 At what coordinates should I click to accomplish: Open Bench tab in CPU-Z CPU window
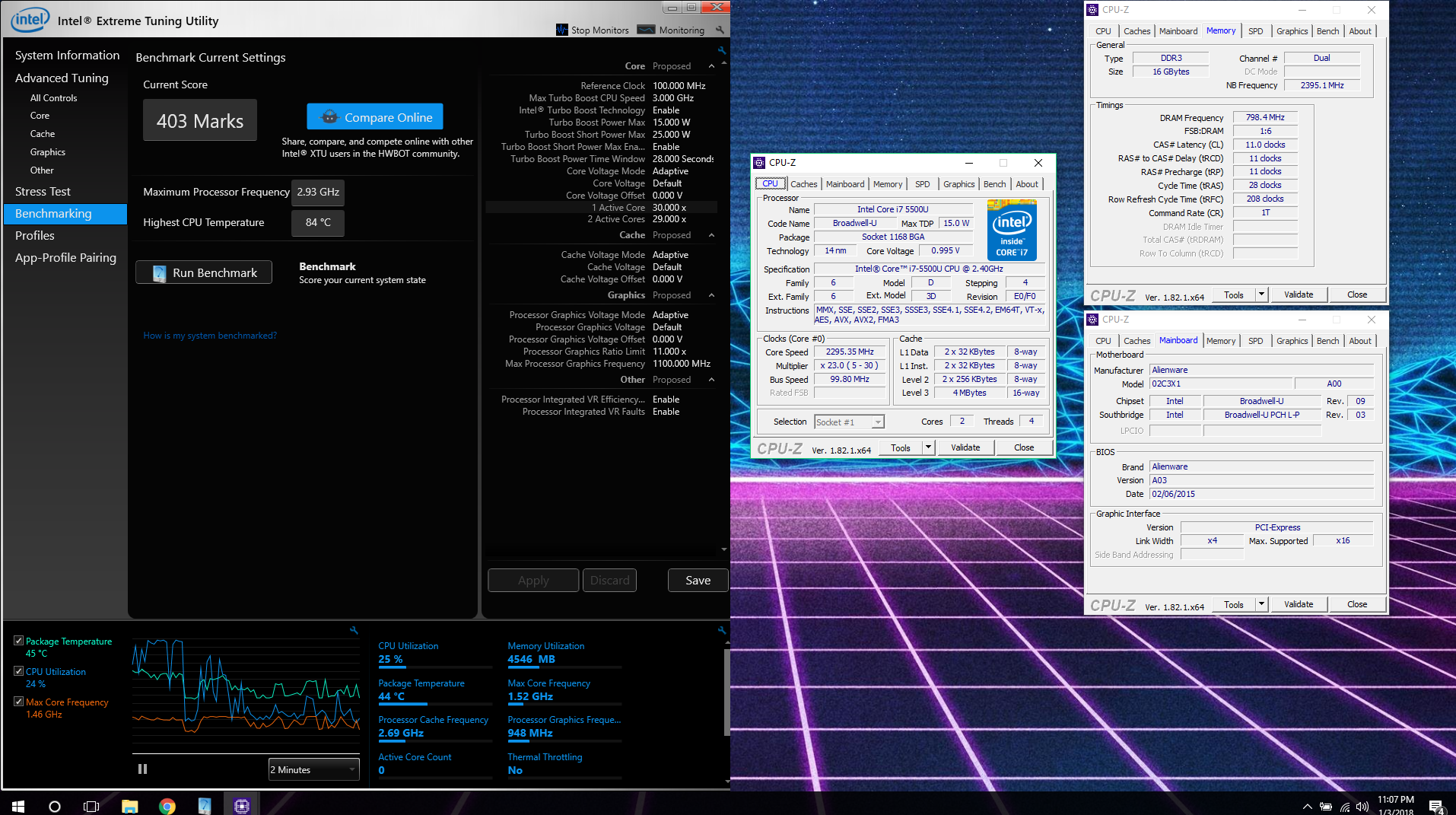(x=994, y=184)
